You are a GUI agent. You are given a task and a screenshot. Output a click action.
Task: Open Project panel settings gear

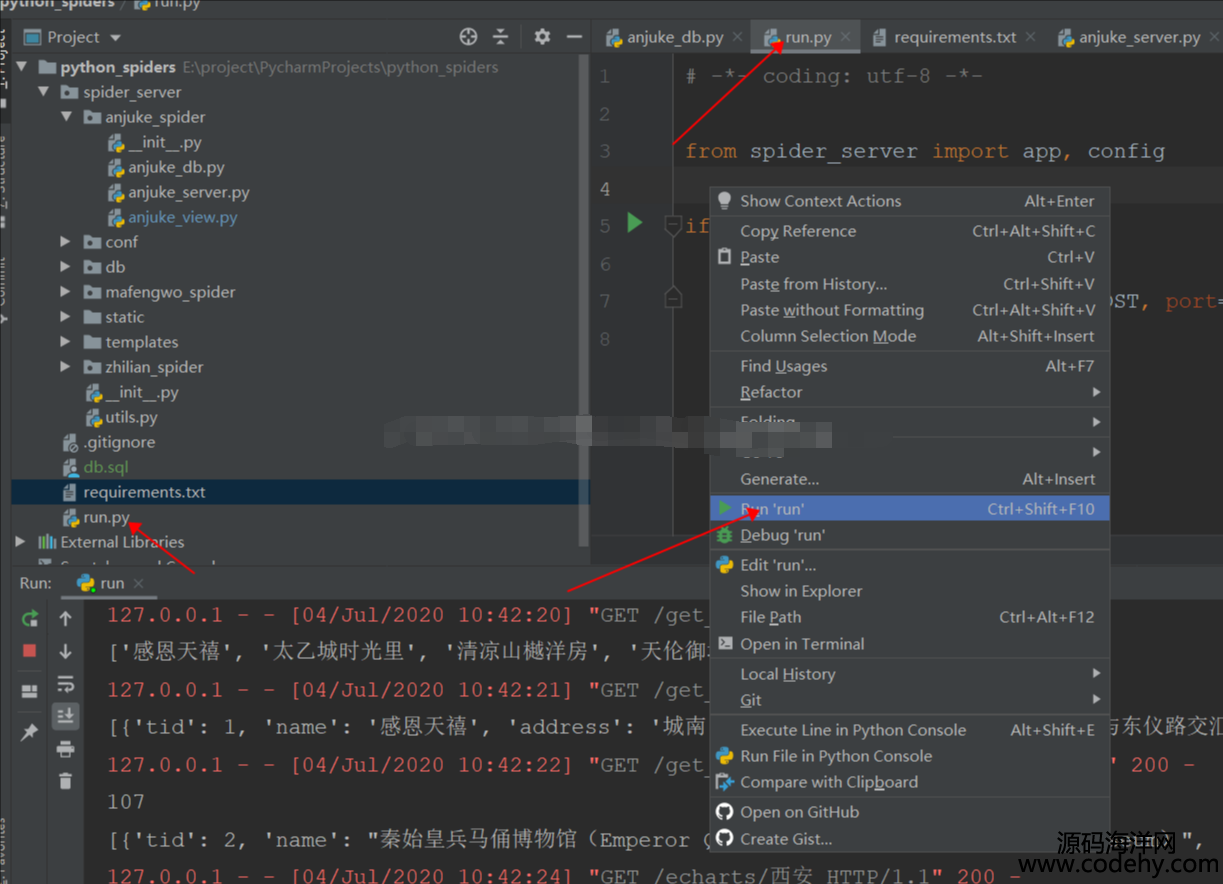pos(542,37)
